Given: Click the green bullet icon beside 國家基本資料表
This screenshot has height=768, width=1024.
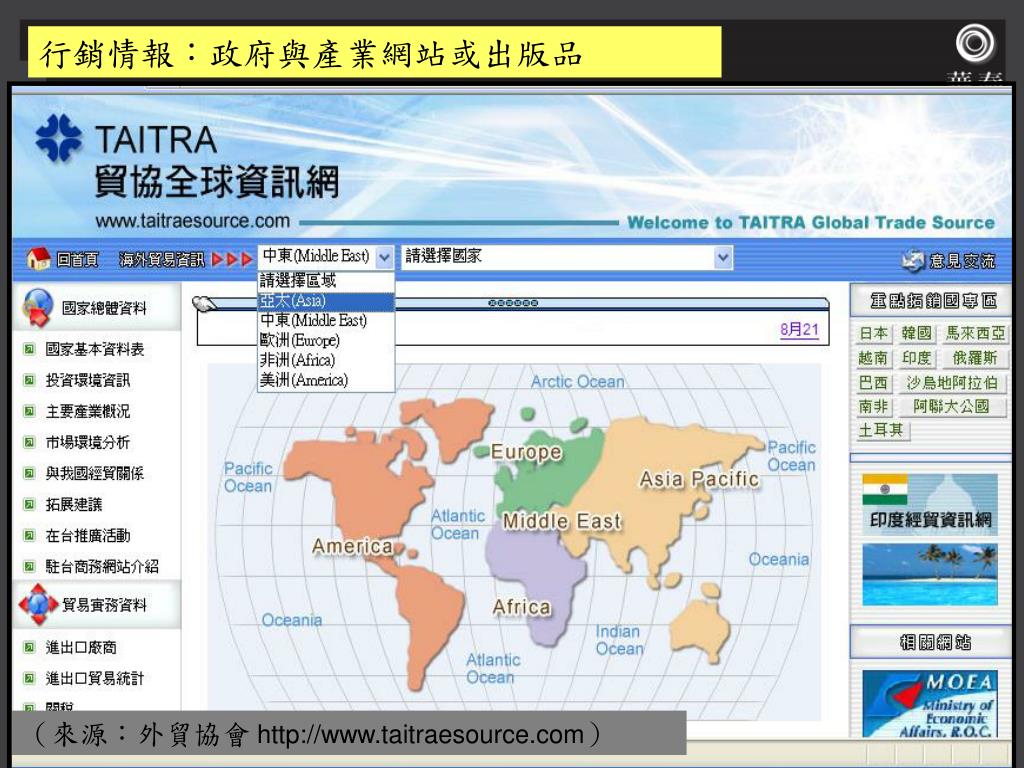Looking at the screenshot, I should [29, 349].
